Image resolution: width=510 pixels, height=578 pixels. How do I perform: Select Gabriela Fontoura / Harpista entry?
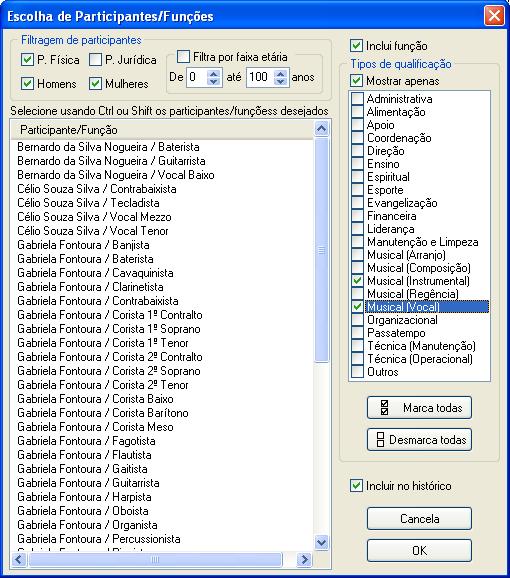click(162, 497)
